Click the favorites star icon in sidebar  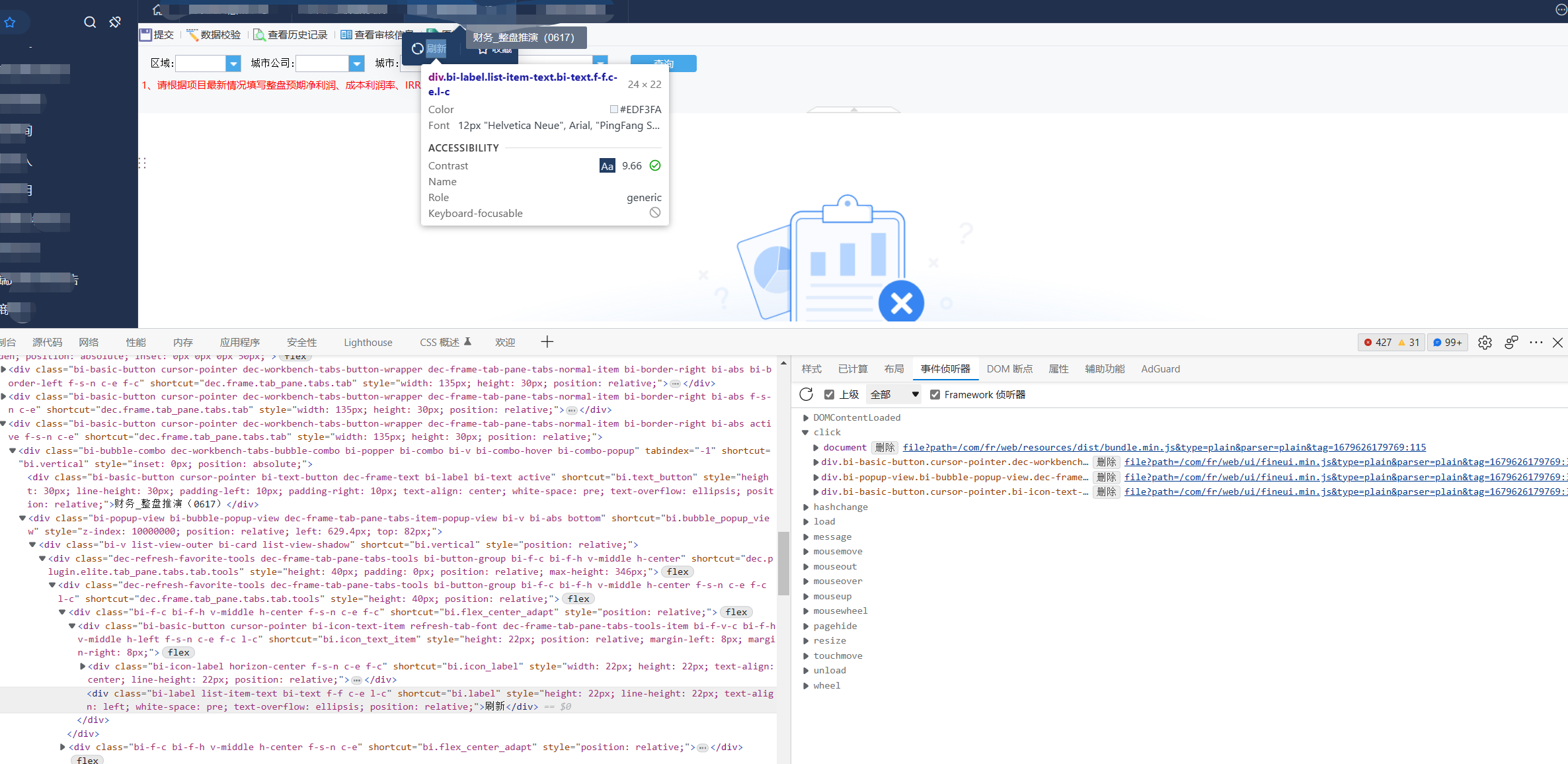click(x=10, y=22)
